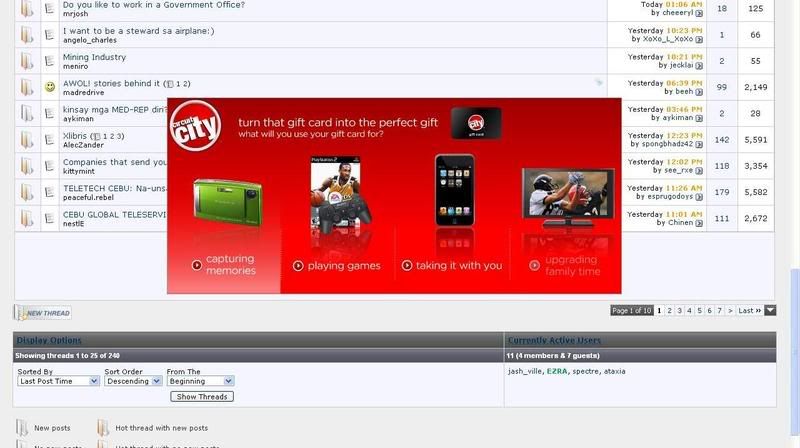Click go-to-last-post icon next to XoXo_L_XoXo

[699, 39]
